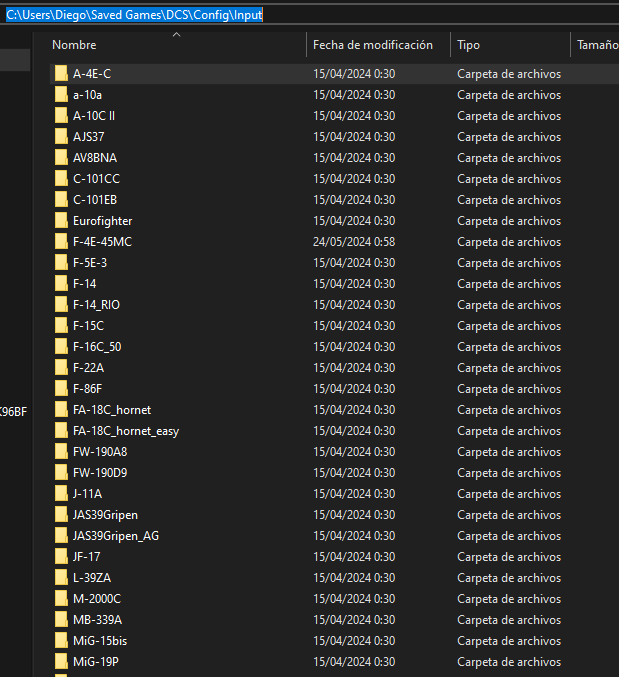Viewport: 619px width, 677px height.
Task: Click the F-15C folder icon
Action: pos(61,326)
